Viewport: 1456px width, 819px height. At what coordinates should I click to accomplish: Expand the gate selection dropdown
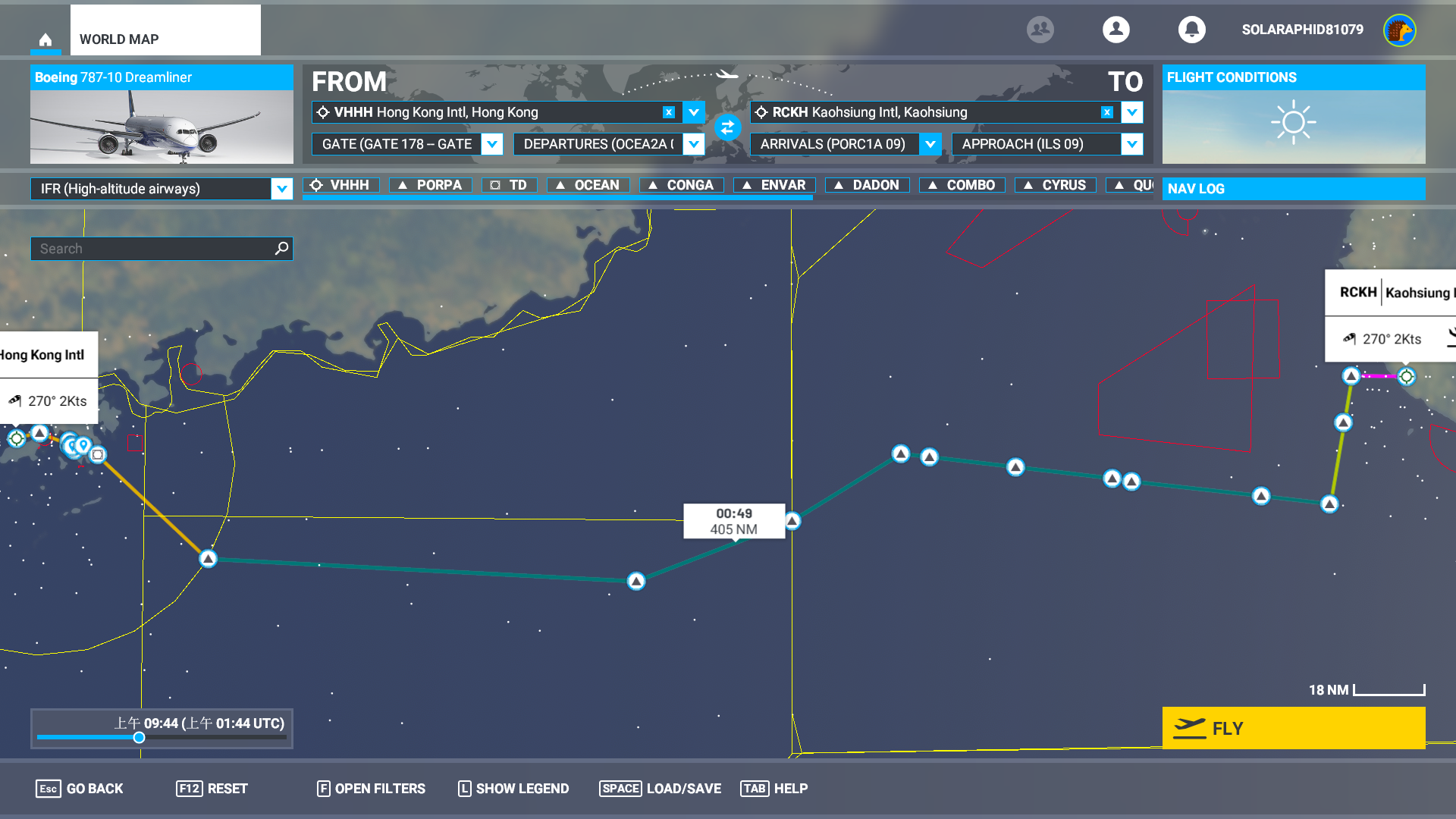click(491, 144)
